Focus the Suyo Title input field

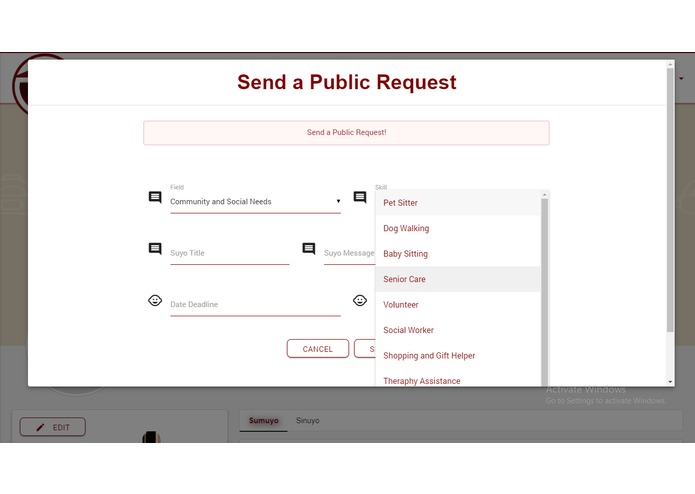[230, 253]
